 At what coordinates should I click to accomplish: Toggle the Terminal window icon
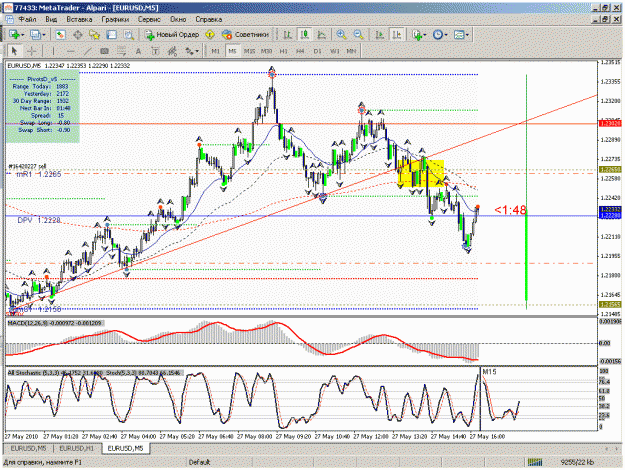(111, 35)
